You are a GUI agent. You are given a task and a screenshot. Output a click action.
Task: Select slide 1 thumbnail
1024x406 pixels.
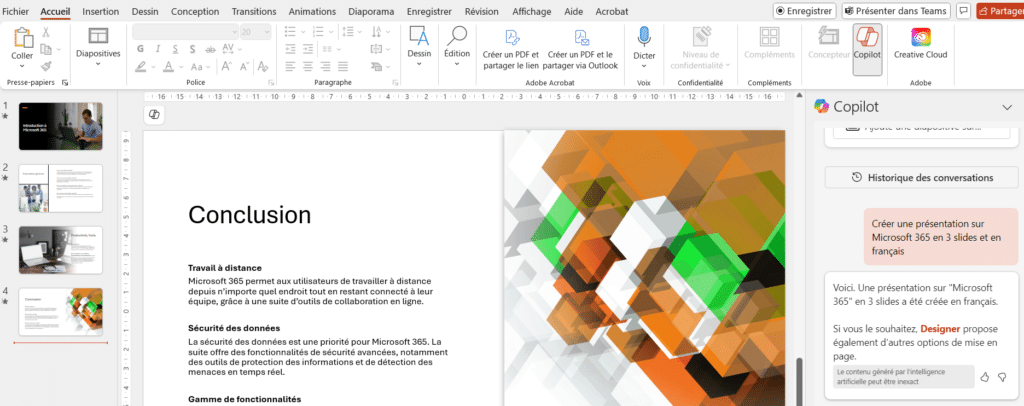61,126
